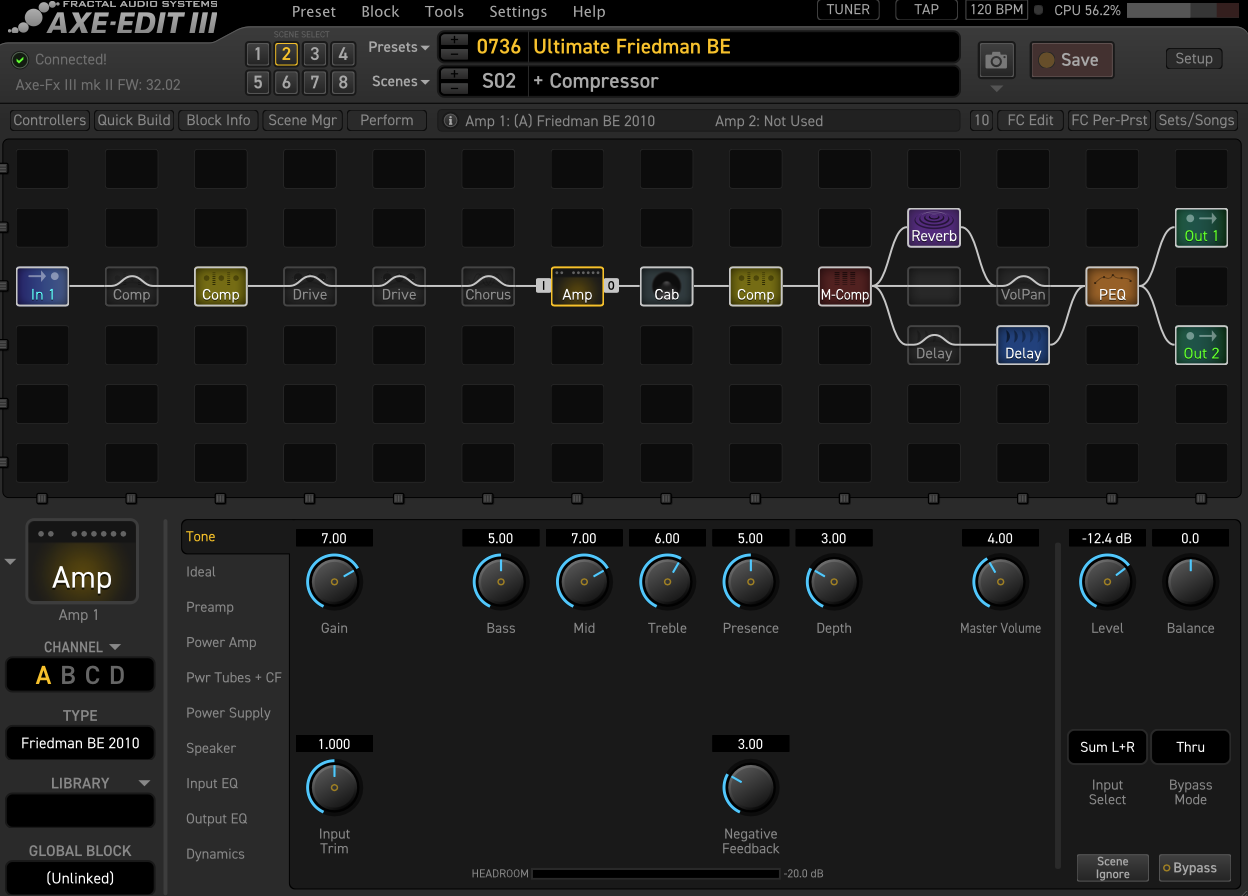Open the Presets dropdown
The height and width of the screenshot is (896, 1248).
coord(398,47)
